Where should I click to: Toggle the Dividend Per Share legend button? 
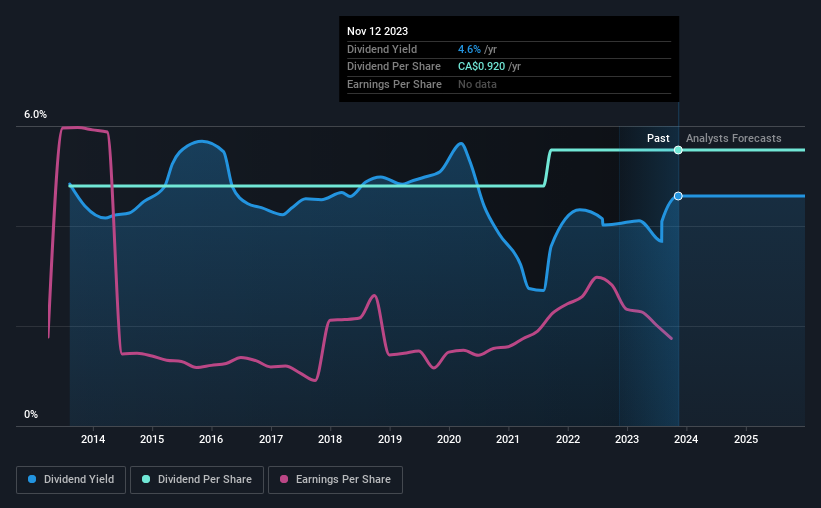click(197, 480)
